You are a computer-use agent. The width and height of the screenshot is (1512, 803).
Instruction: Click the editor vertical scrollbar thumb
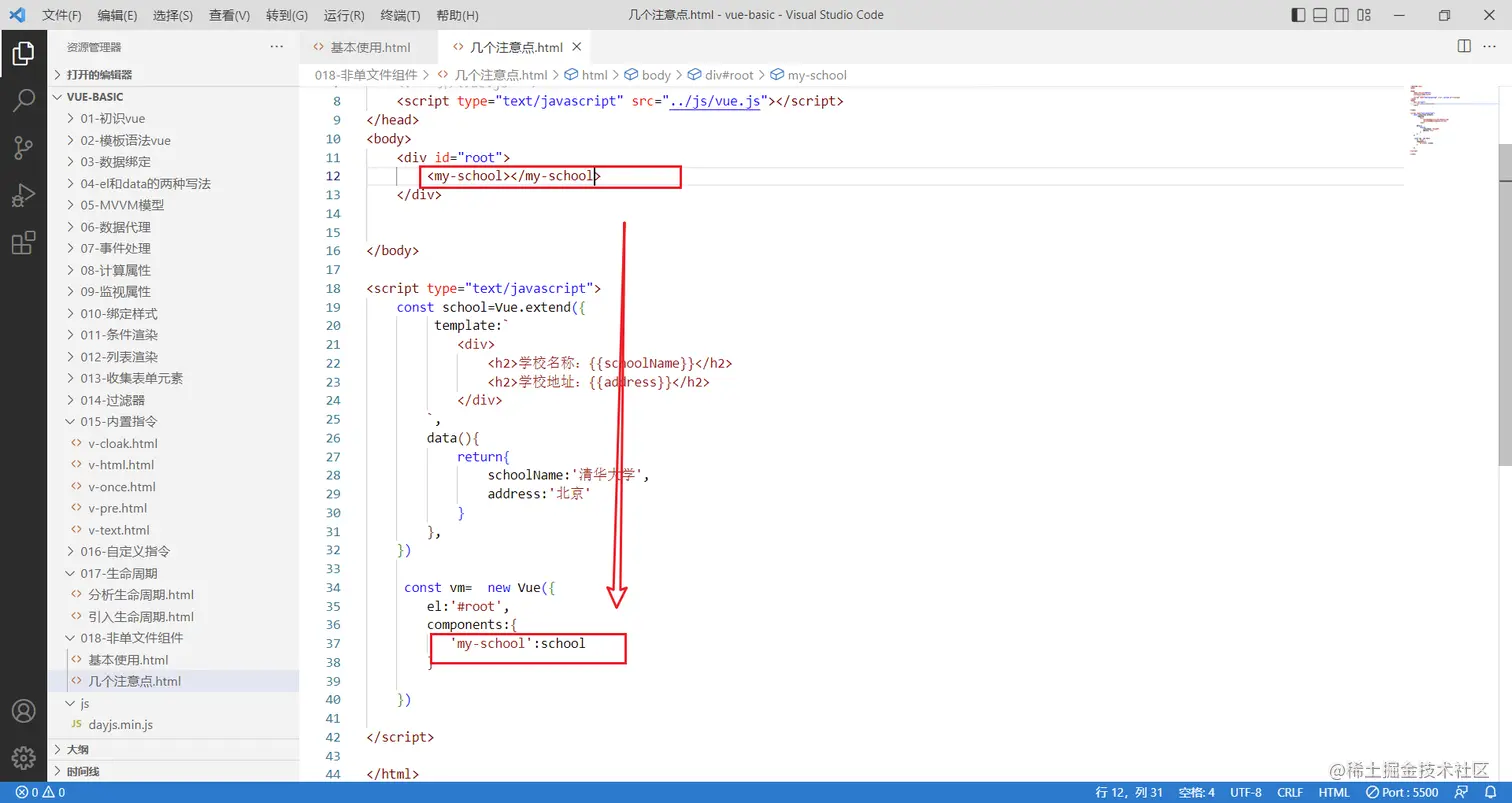coord(1505,304)
